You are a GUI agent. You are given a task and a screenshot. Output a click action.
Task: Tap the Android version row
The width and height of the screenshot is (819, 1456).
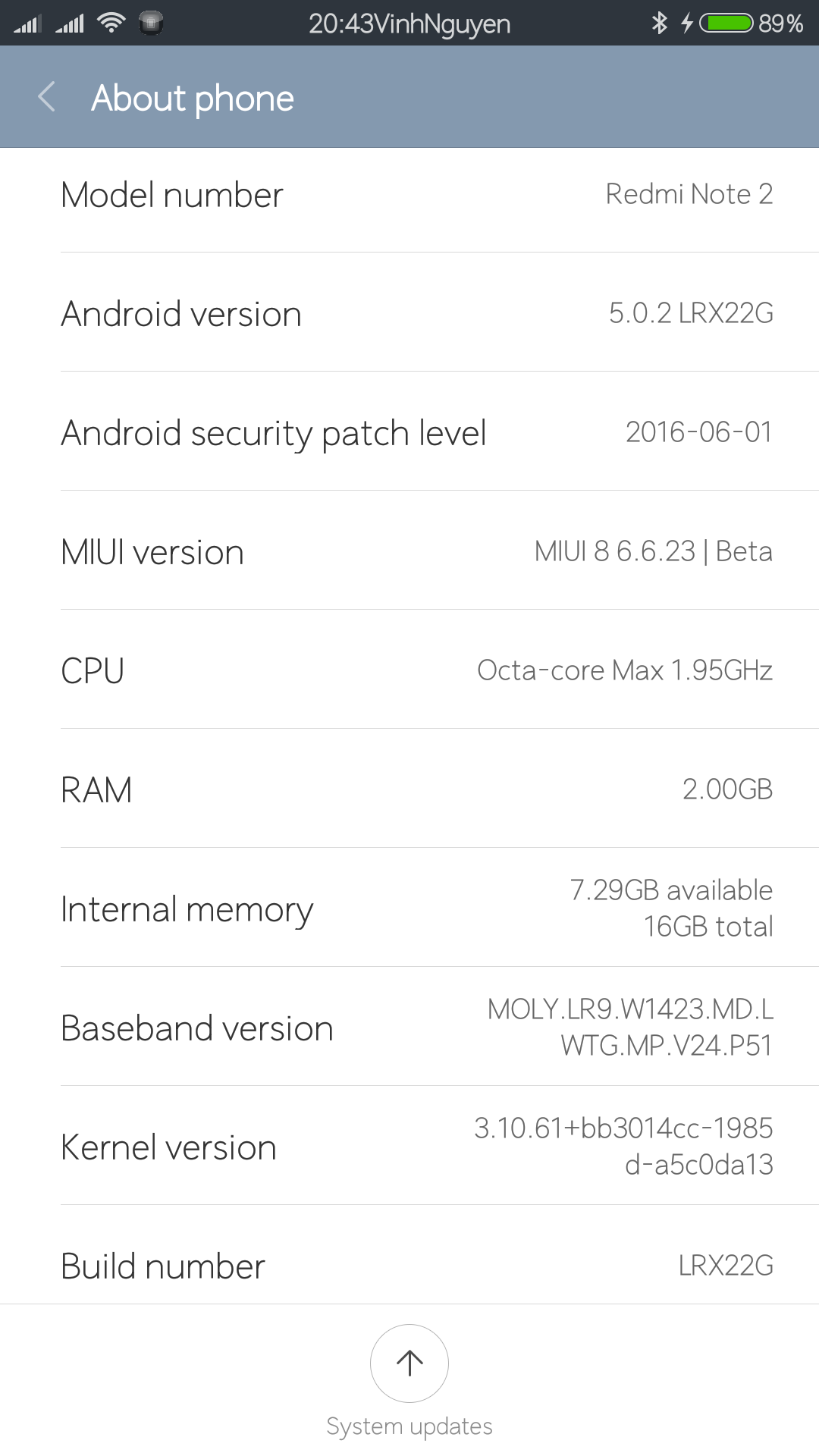coord(409,313)
